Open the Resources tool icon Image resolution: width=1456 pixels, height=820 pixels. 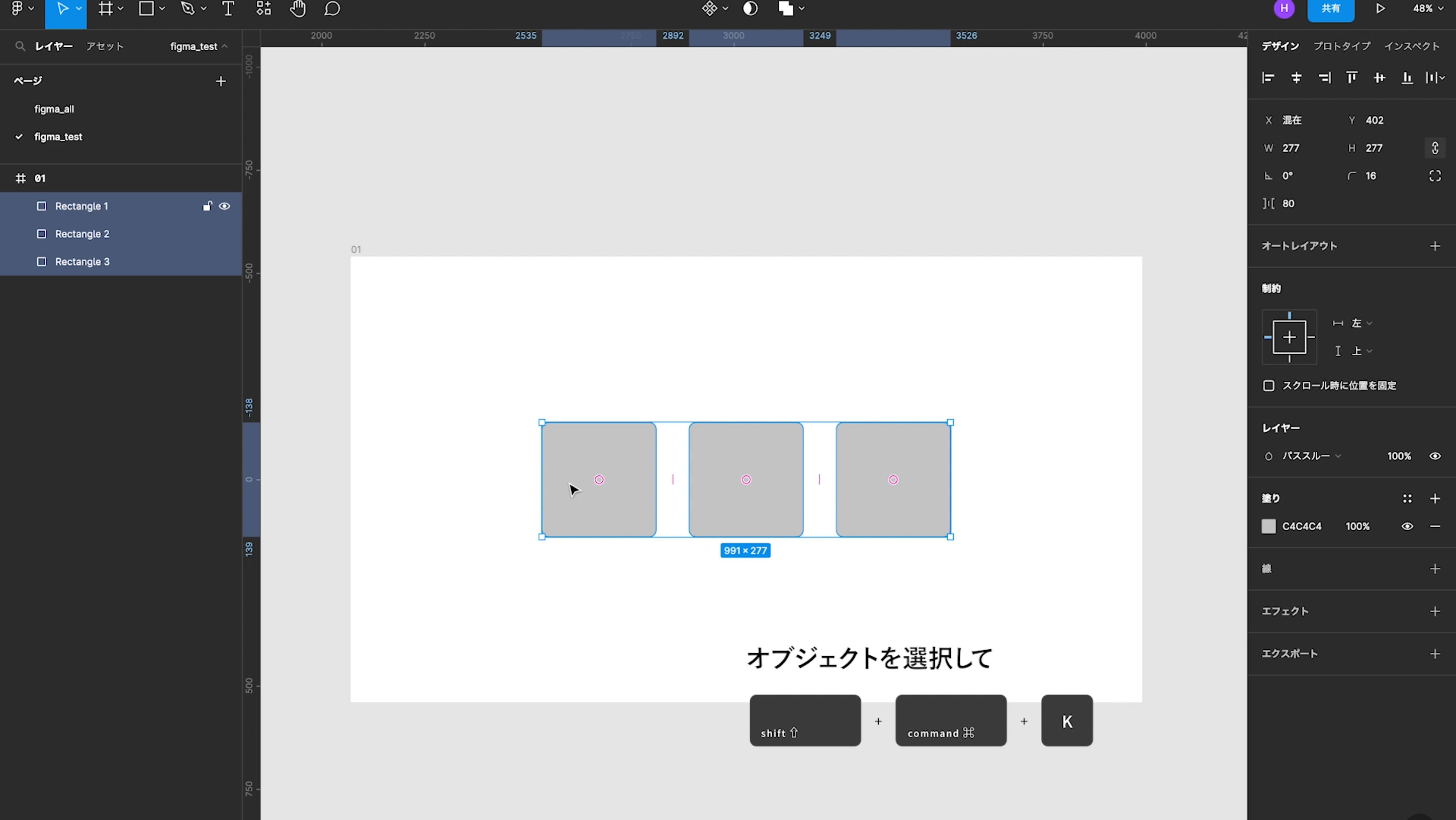click(263, 9)
